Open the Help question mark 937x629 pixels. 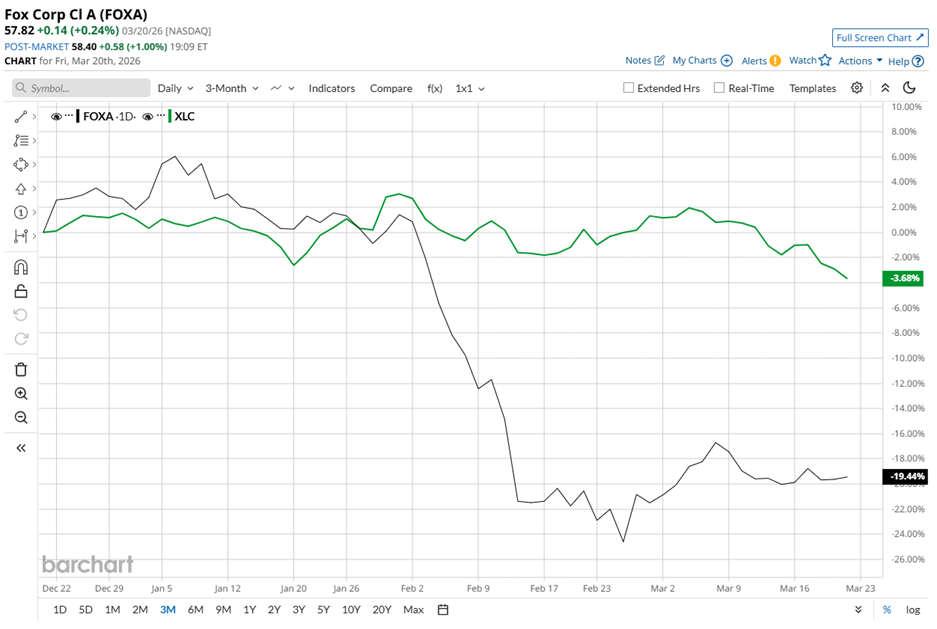918,61
